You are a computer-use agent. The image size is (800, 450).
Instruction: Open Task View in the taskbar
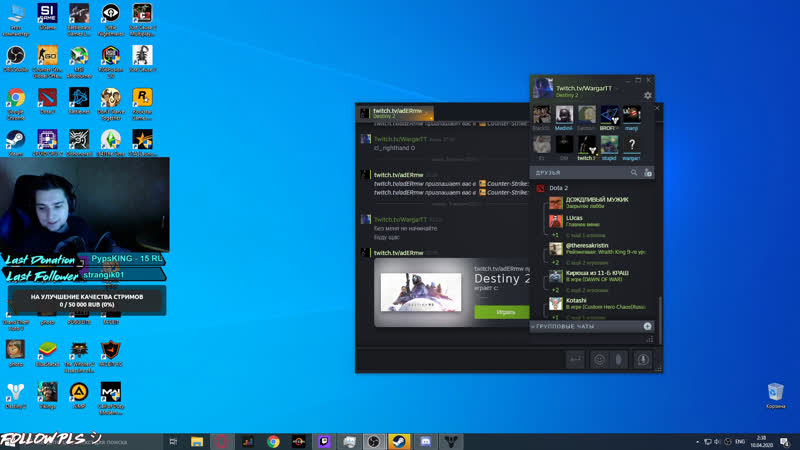click(x=173, y=441)
